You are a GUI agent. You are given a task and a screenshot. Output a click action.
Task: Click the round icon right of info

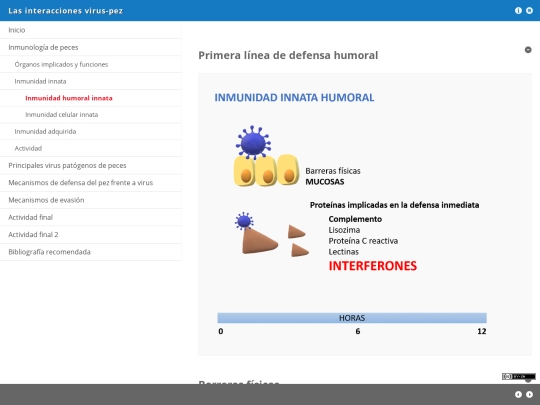[x=529, y=11]
